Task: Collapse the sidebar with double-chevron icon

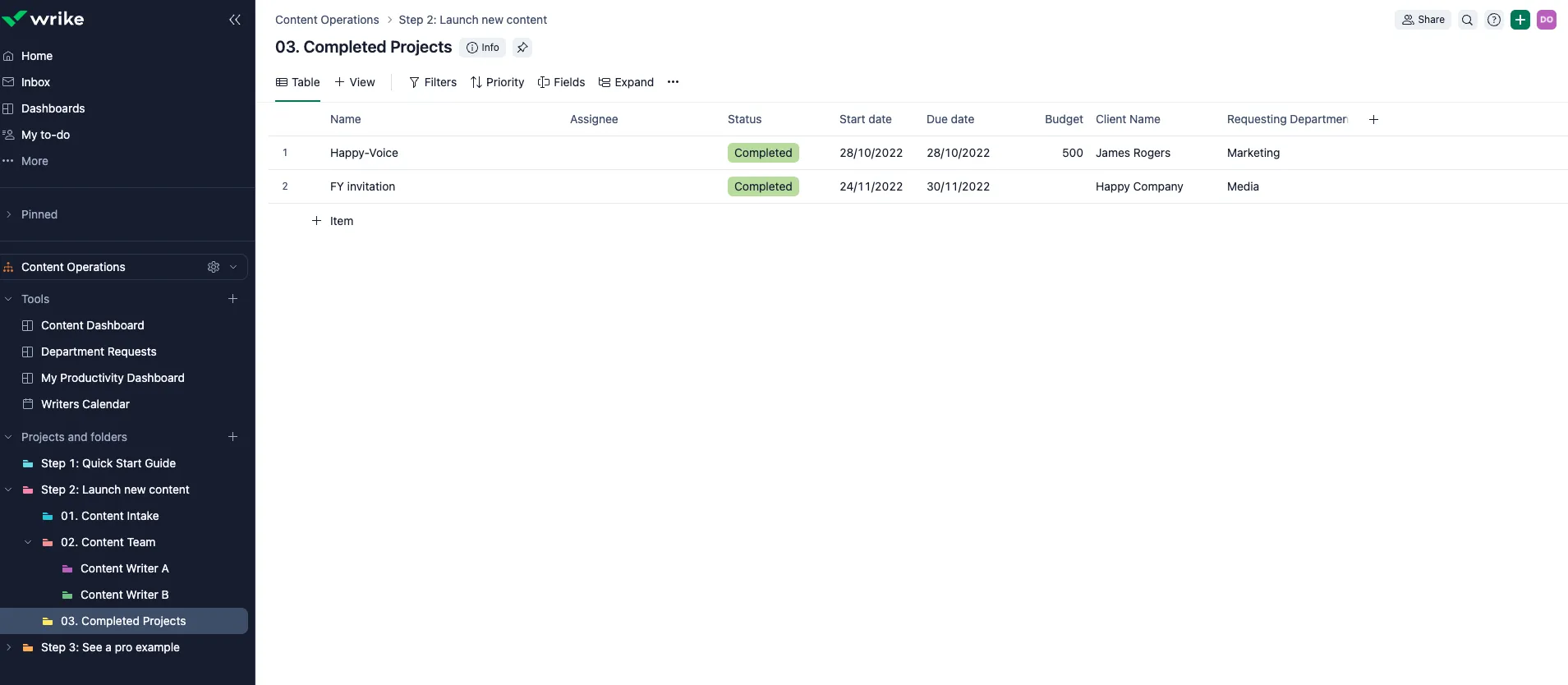Action: point(234,20)
